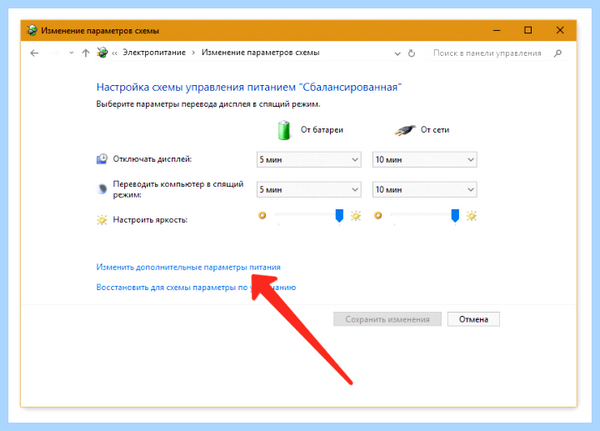This screenshot has height=431, width=600.
Task: Click the sleep moon icon
Action: [x=102, y=189]
